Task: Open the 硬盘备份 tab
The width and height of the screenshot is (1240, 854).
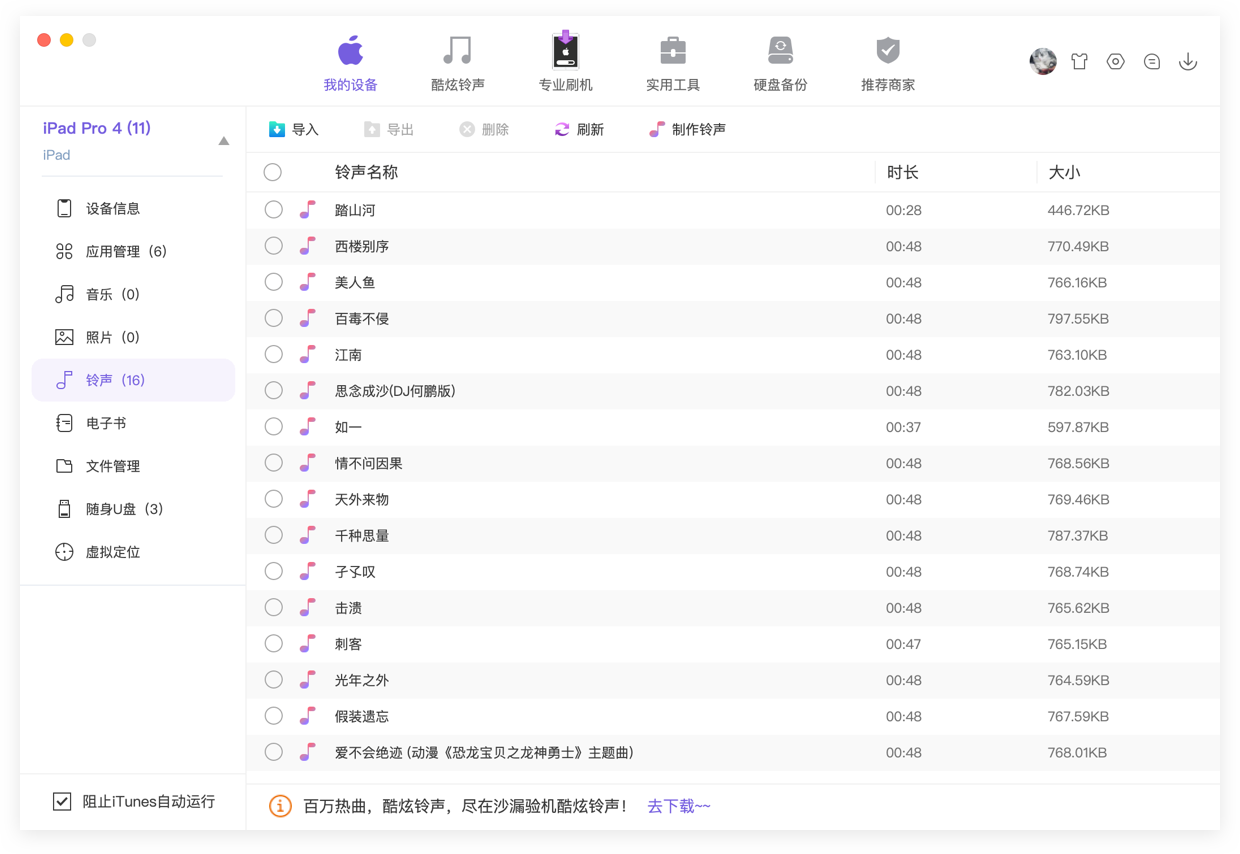Action: (x=780, y=63)
